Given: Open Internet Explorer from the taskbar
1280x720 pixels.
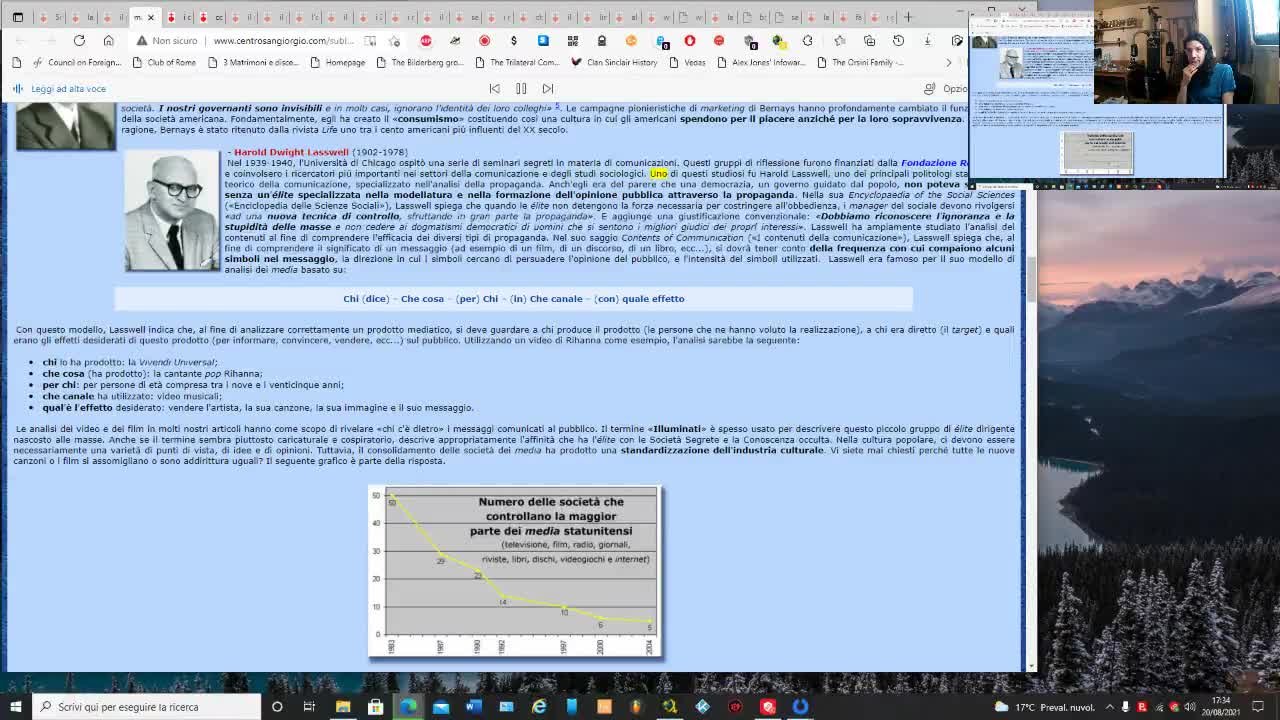Looking at the screenshot, I should (539, 707).
